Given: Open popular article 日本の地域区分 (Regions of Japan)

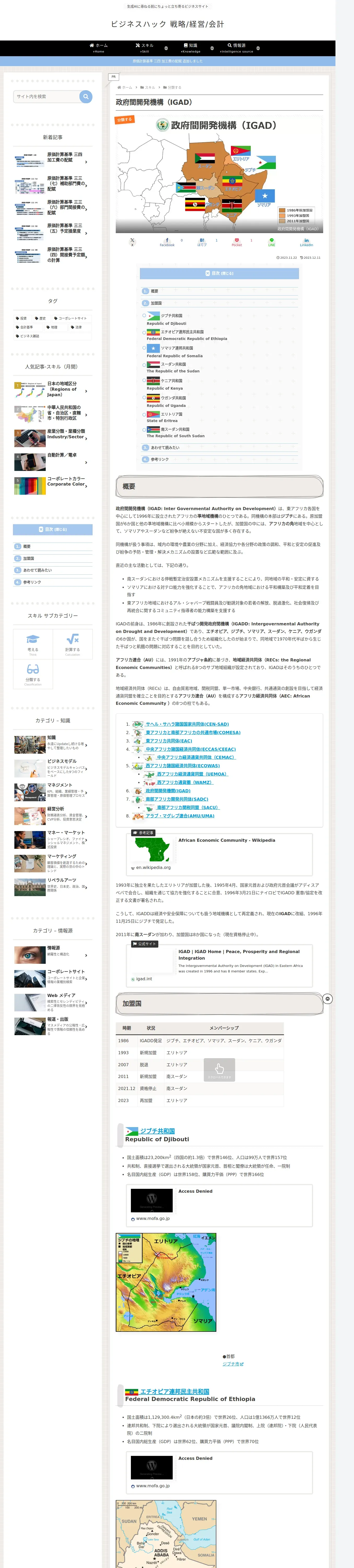Looking at the screenshot, I should point(53,390).
